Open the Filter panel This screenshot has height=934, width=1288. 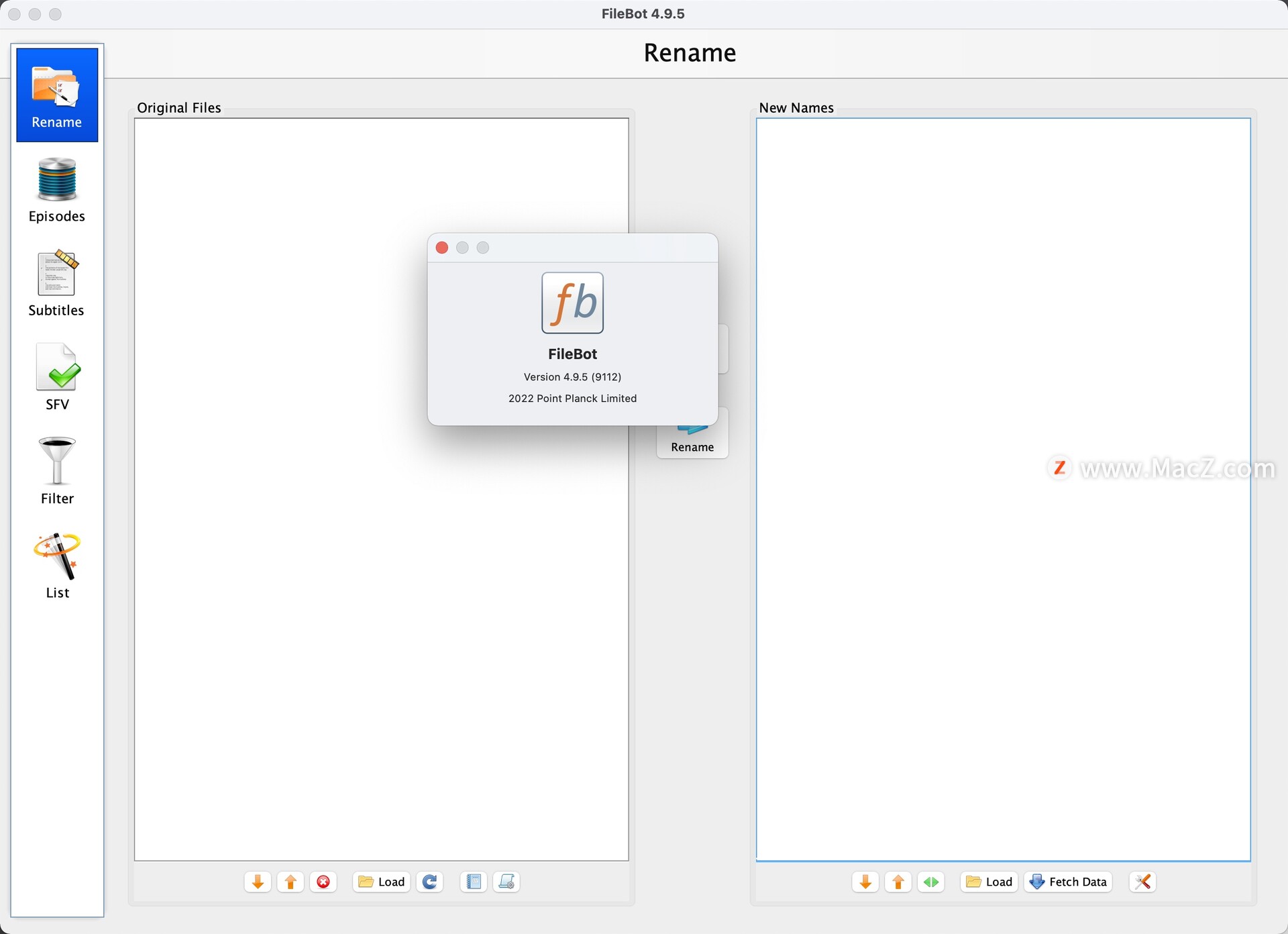point(57,472)
